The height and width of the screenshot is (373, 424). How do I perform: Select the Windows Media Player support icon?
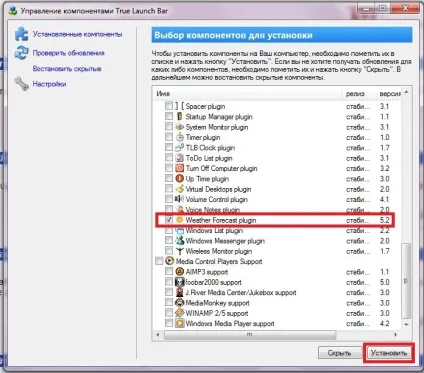point(179,323)
